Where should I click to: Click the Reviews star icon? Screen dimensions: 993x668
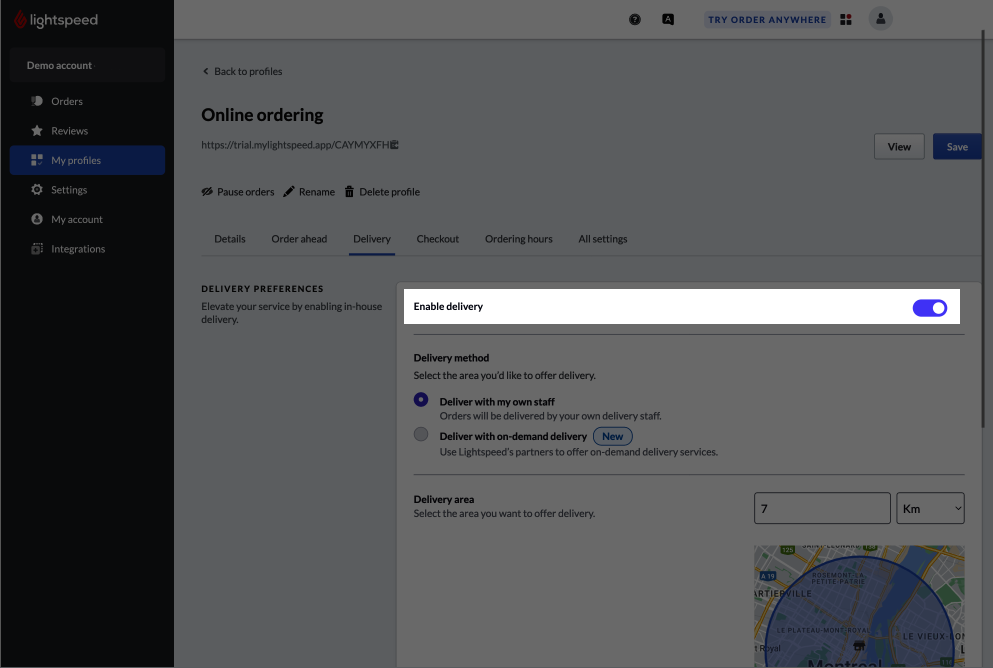(x=37, y=130)
